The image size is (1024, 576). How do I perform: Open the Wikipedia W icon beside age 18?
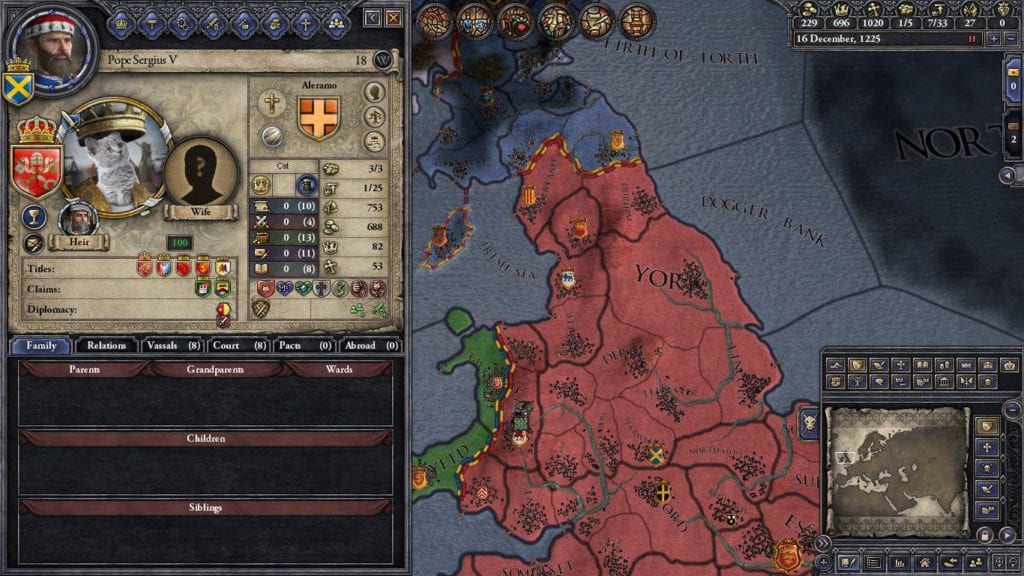[x=383, y=61]
